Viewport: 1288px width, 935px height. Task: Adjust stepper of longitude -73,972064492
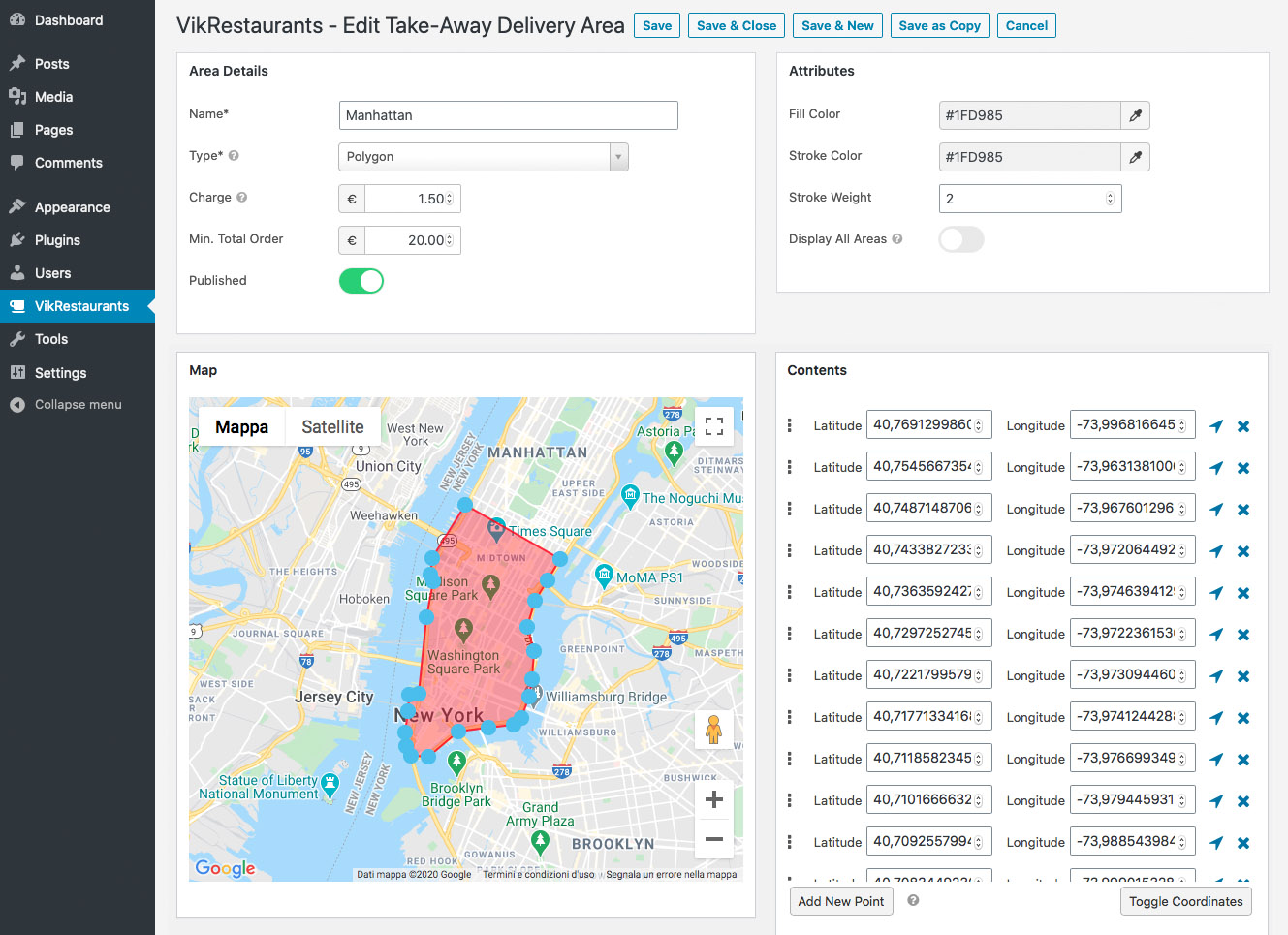1182,551
